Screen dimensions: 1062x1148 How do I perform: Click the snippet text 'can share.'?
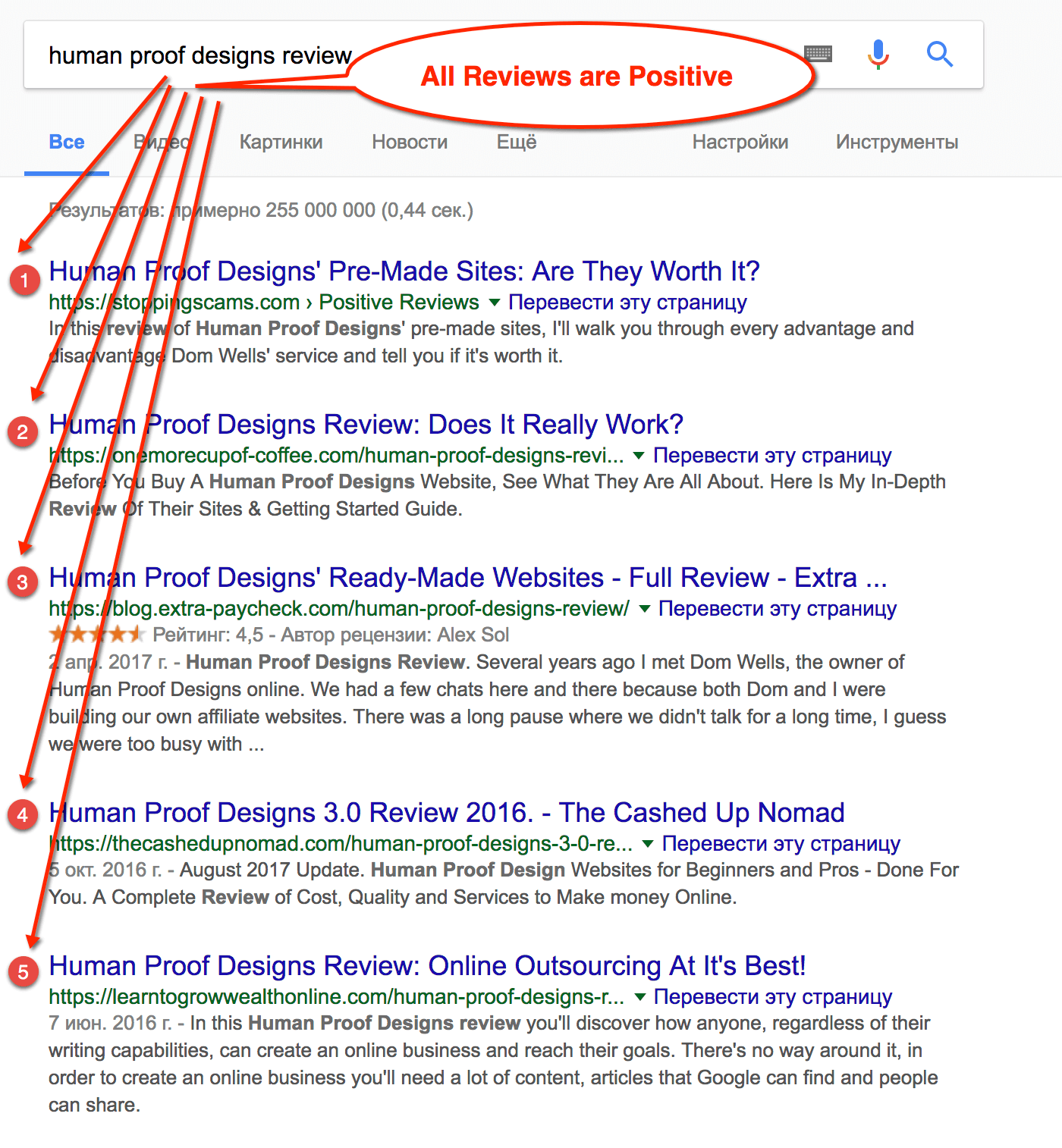(x=94, y=1105)
